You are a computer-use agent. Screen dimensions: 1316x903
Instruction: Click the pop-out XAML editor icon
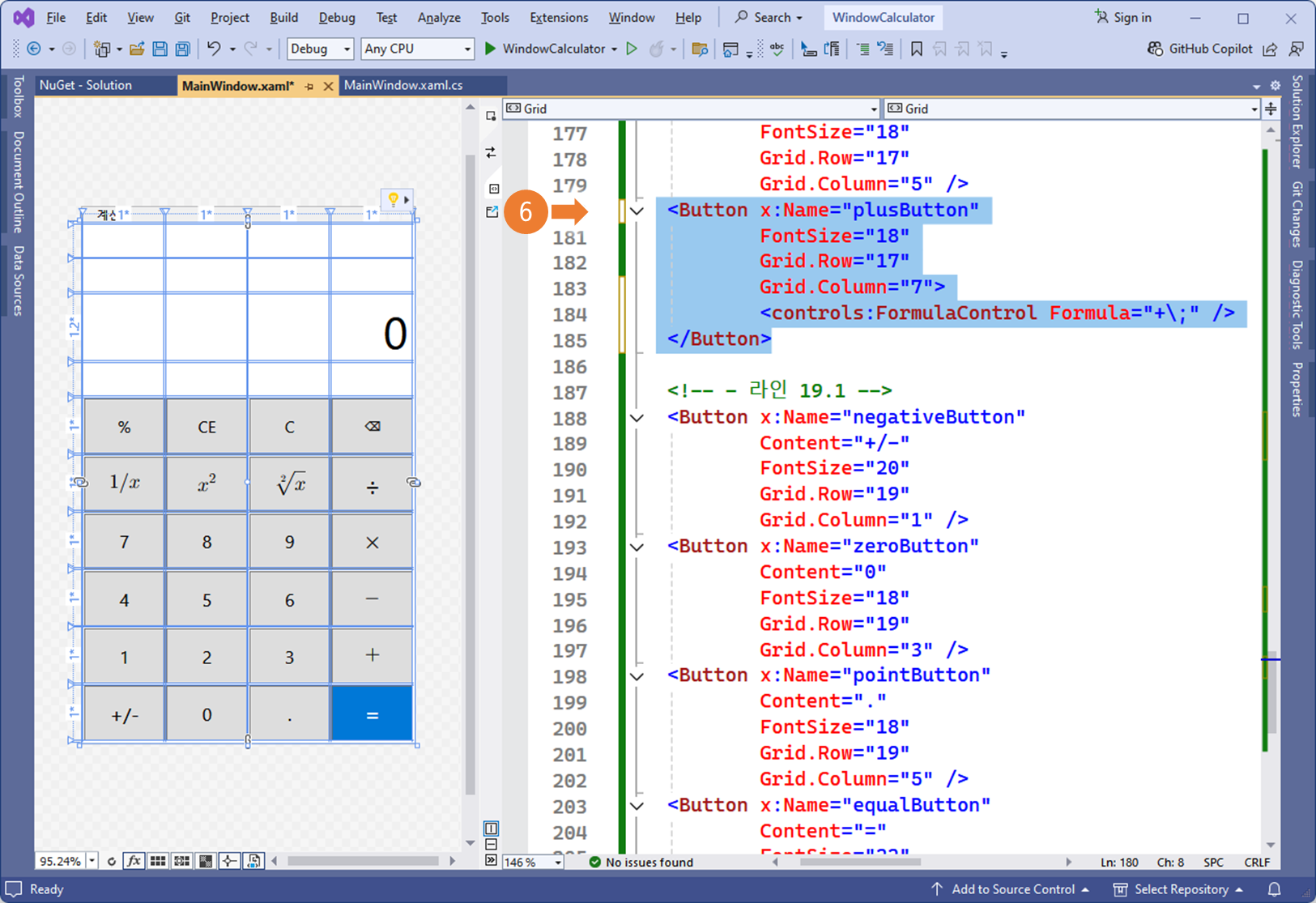click(492, 212)
